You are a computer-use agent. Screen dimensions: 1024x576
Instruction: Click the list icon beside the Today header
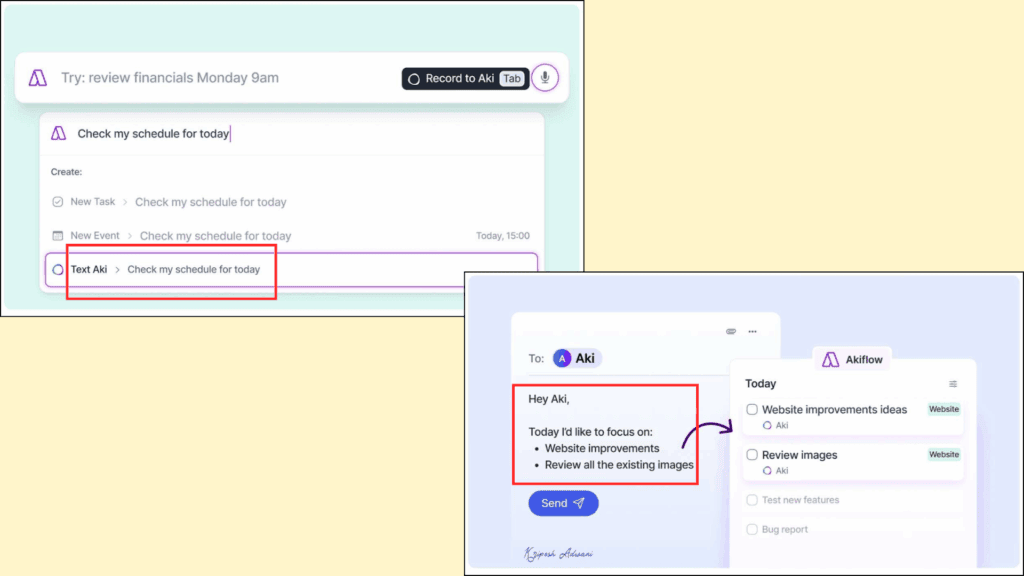(x=952, y=384)
